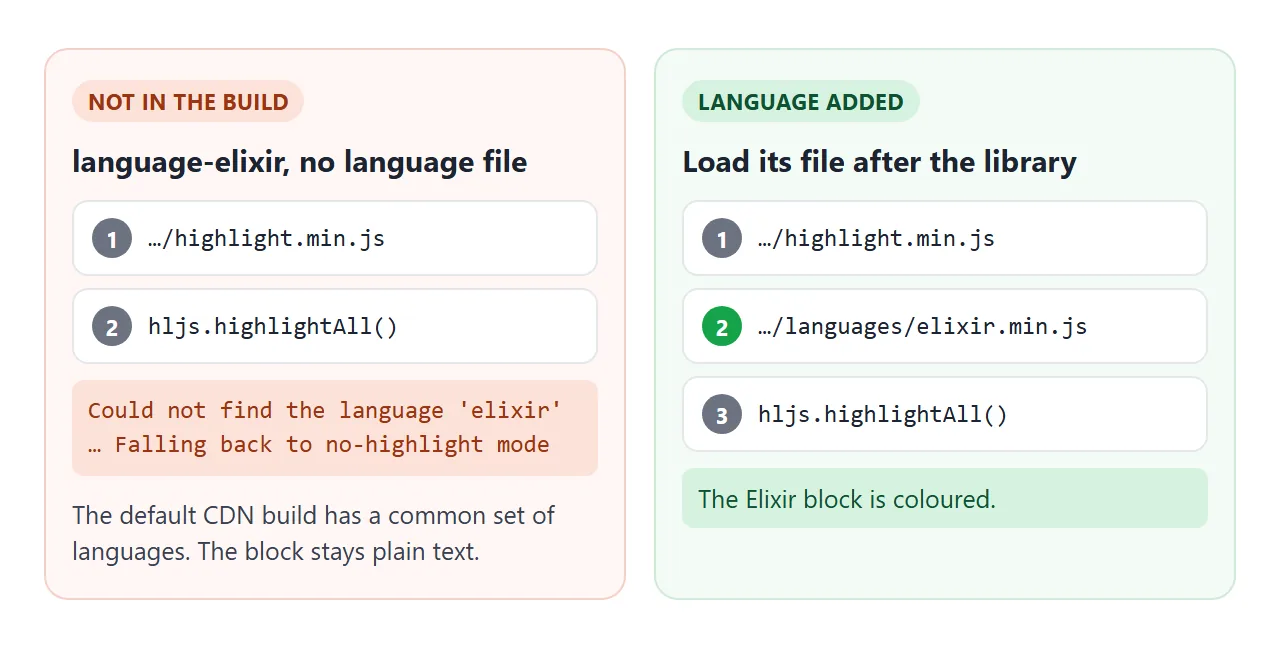Click number 1 circle in NOT IN THE BUILD card
The height and width of the screenshot is (652, 1280).
tap(112, 238)
